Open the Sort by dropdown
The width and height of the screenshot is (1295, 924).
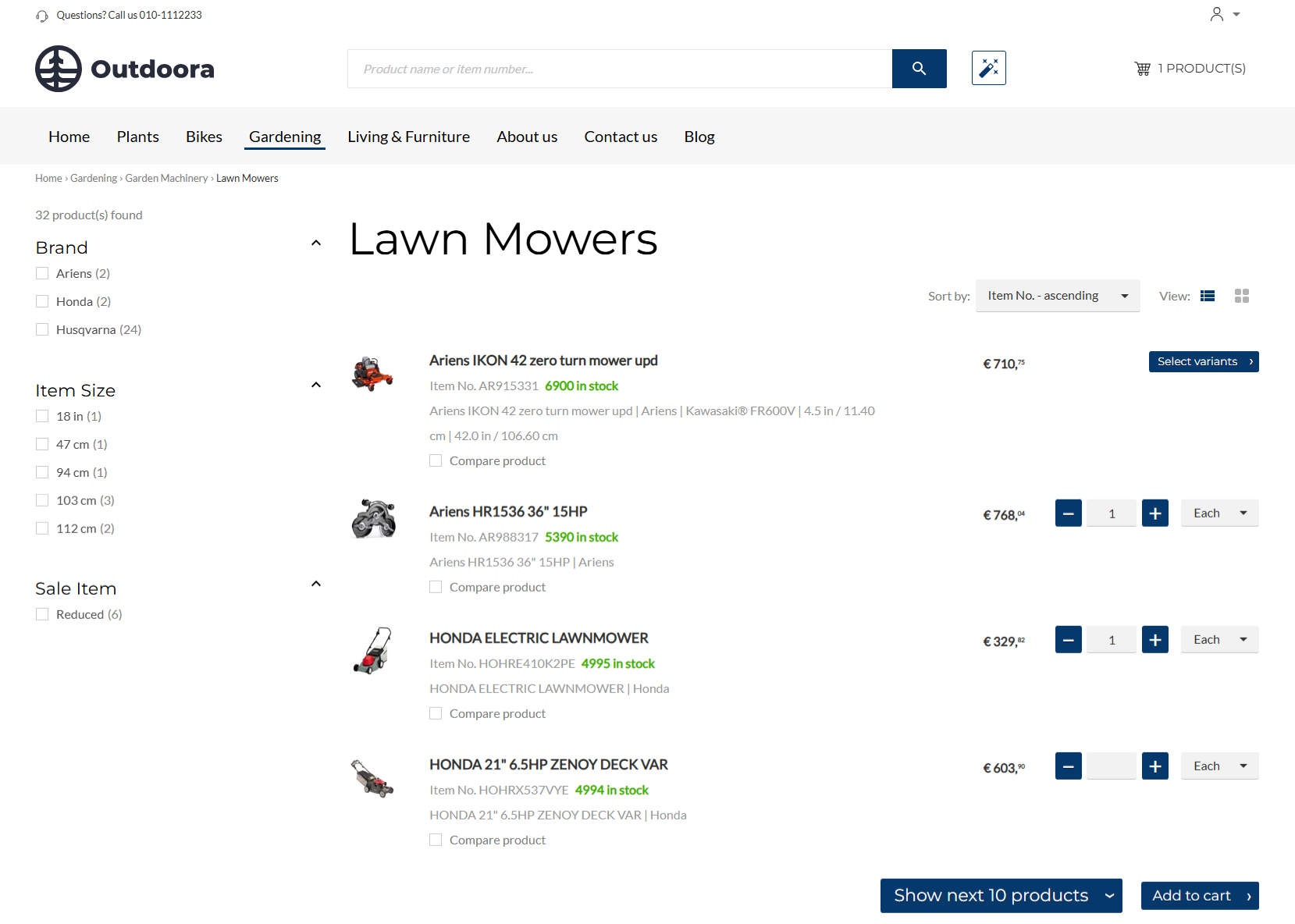[1057, 296]
